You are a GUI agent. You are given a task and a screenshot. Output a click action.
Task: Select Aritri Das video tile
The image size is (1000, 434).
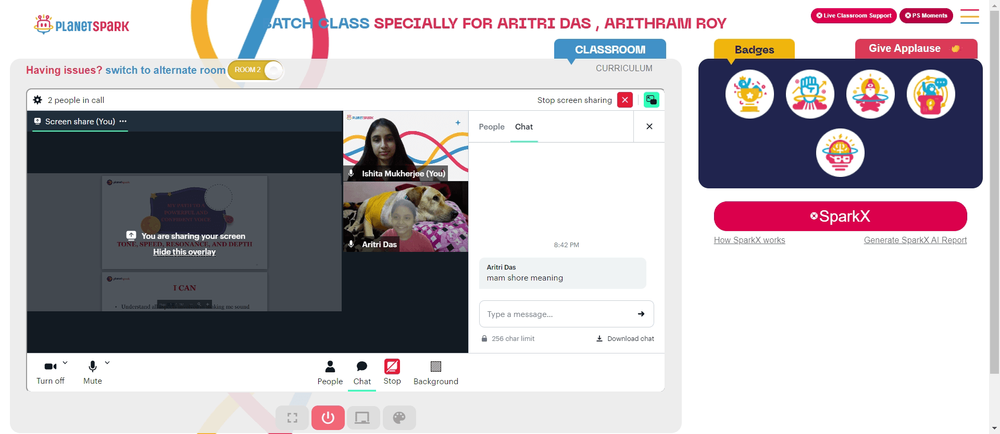click(x=406, y=217)
